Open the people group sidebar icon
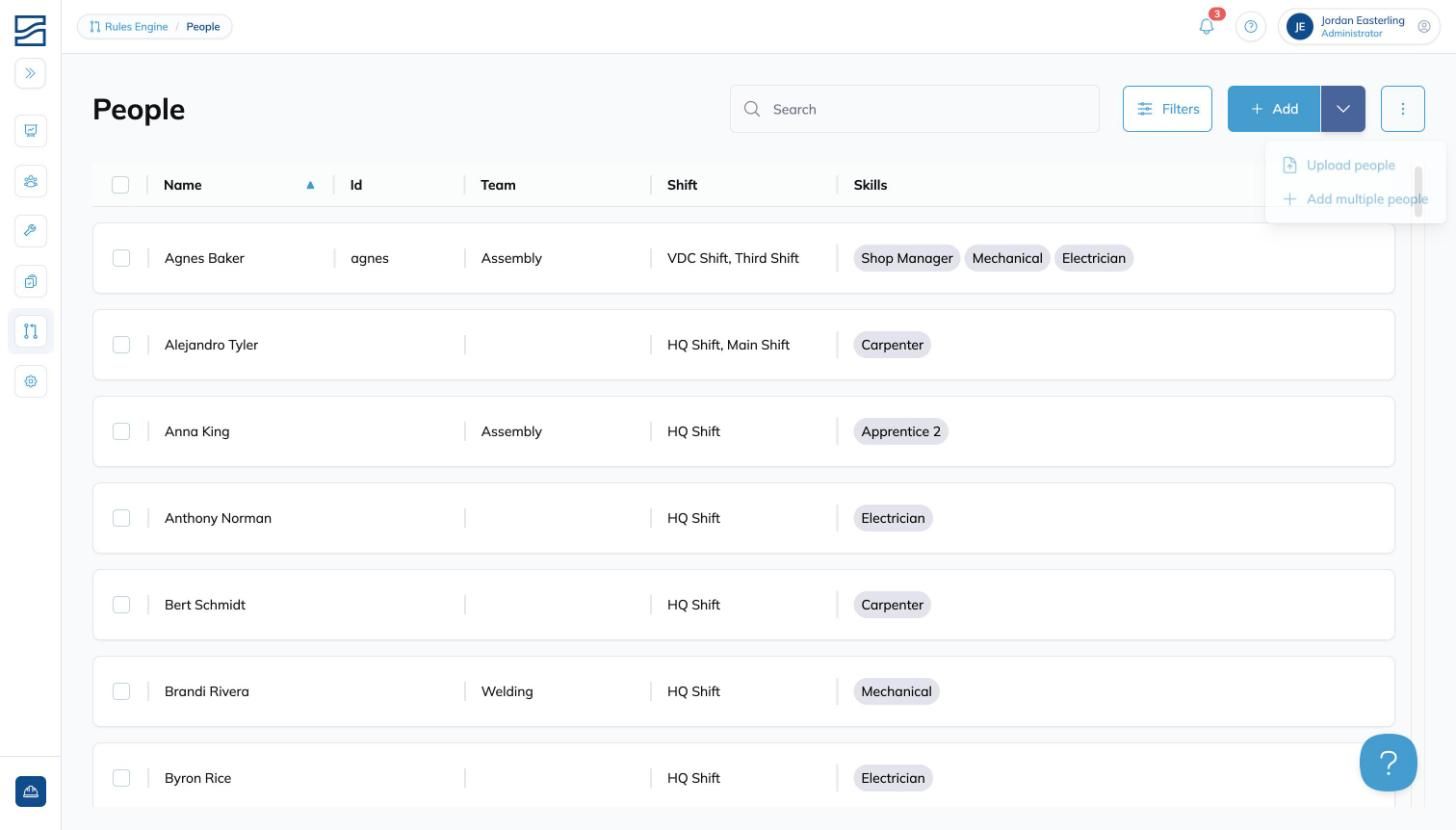This screenshot has height=830, width=1456. pyautogui.click(x=30, y=181)
